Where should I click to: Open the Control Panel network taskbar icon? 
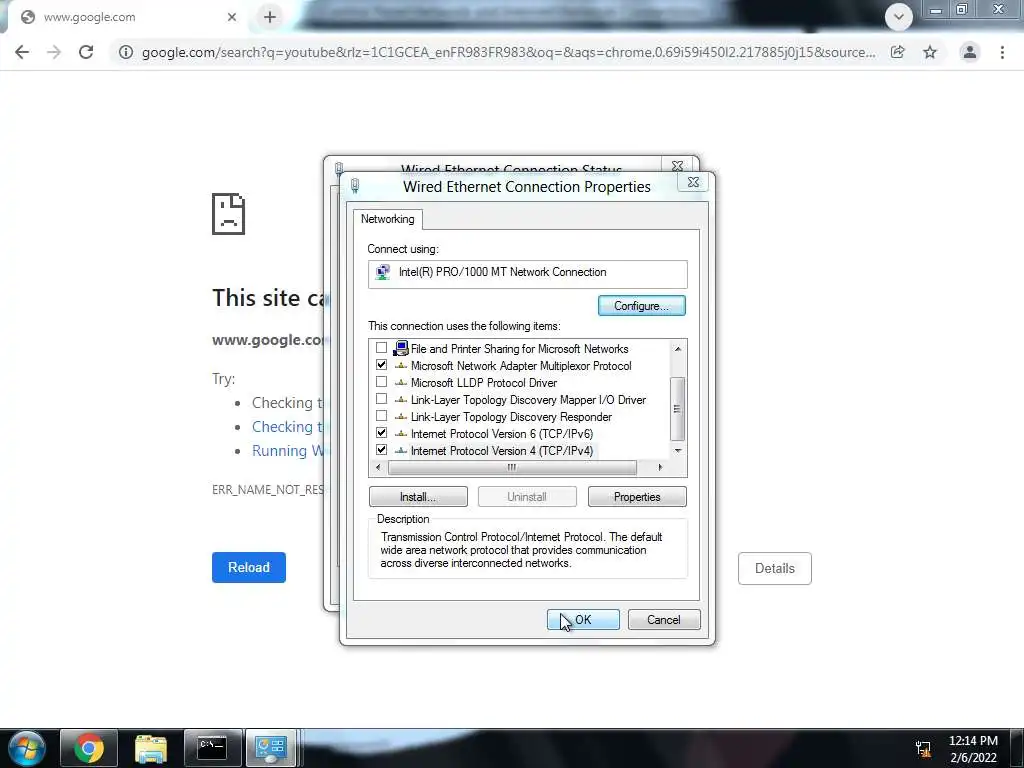pos(271,748)
